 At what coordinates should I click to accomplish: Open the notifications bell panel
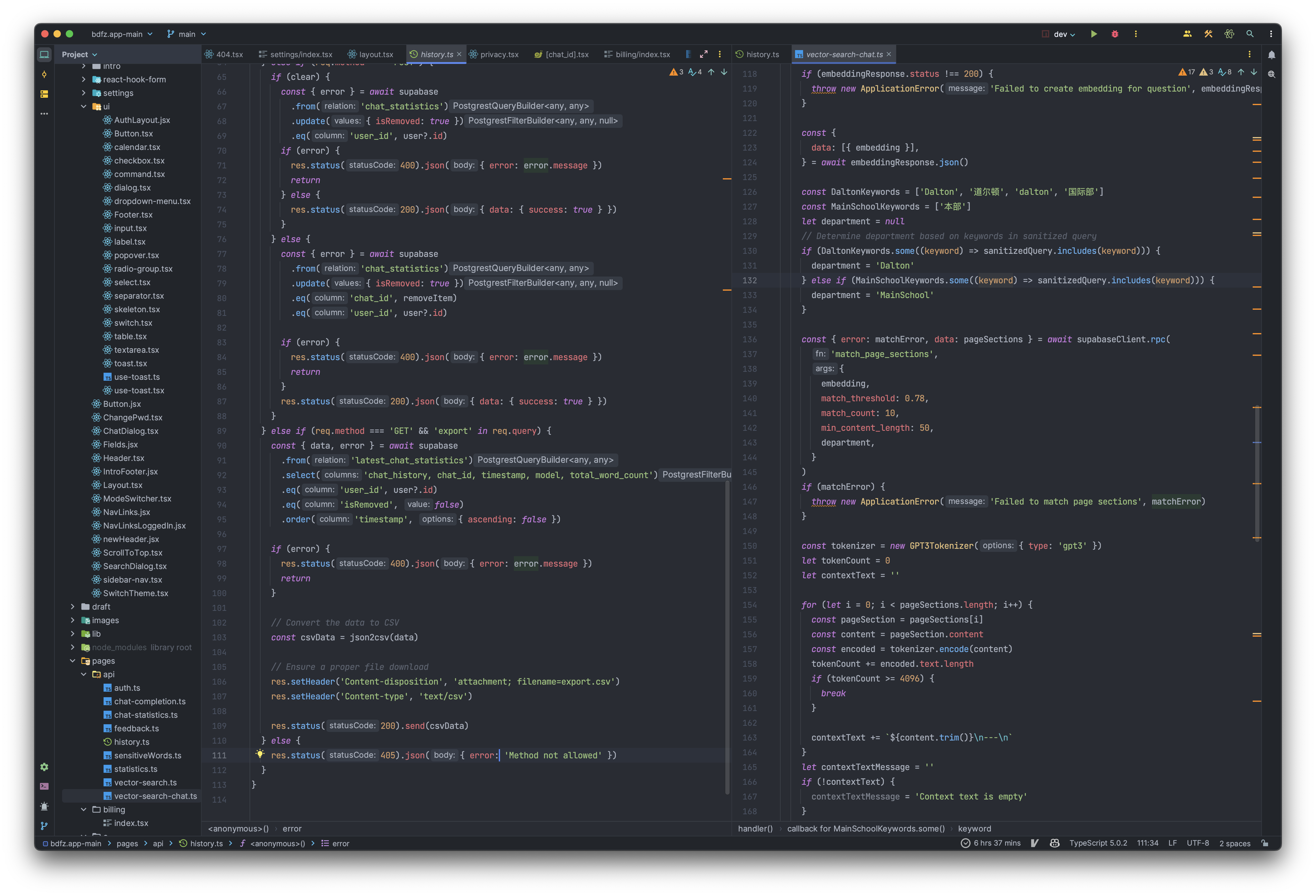tap(1271, 55)
